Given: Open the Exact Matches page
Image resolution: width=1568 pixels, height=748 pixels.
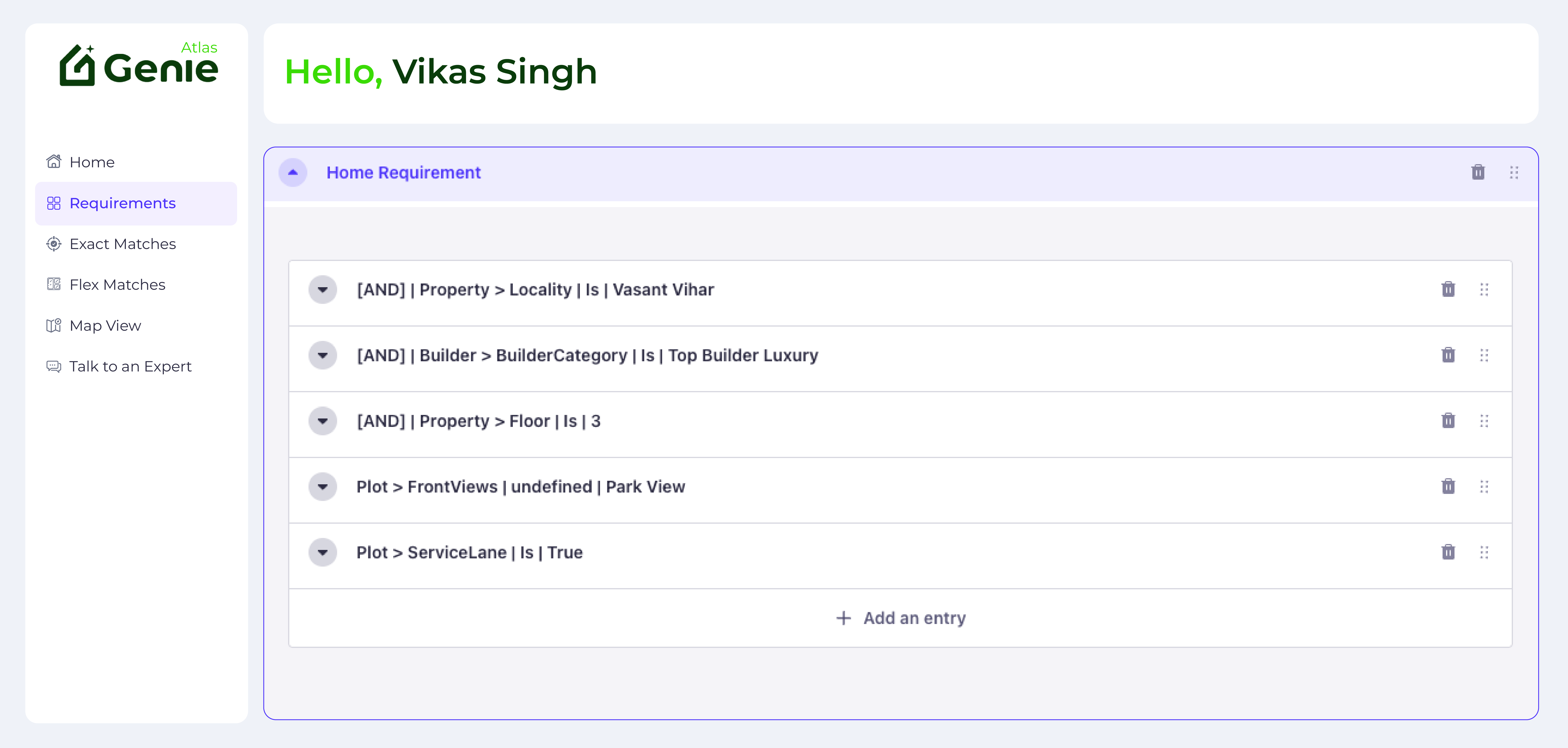Looking at the screenshot, I should click(x=122, y=244).
